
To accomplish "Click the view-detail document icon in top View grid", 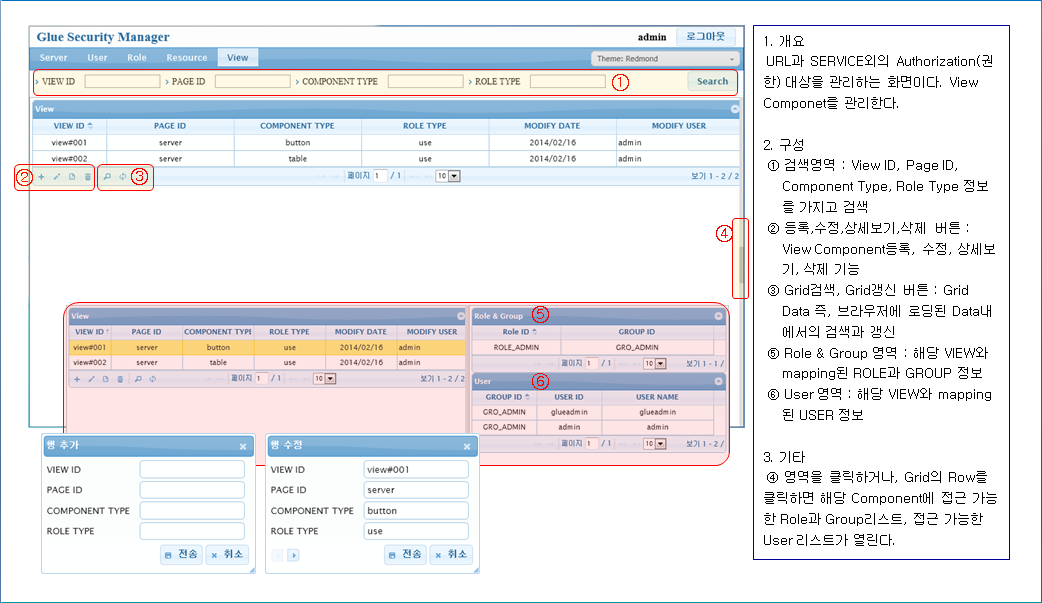I will point(72,177).
